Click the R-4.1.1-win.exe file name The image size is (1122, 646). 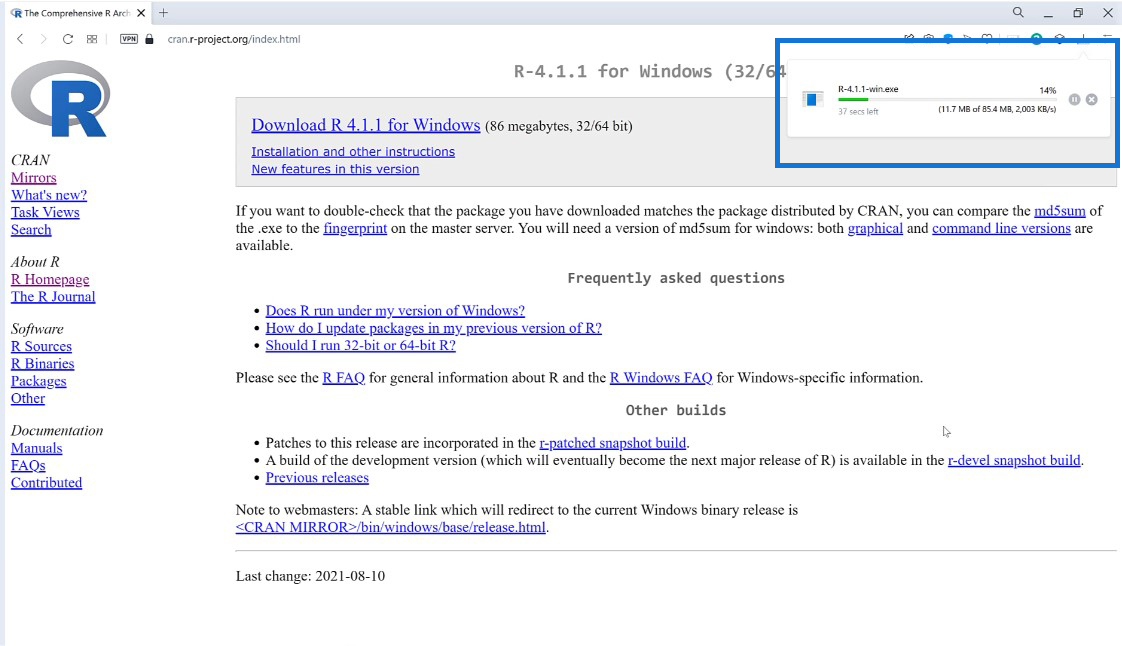[868, 89]
